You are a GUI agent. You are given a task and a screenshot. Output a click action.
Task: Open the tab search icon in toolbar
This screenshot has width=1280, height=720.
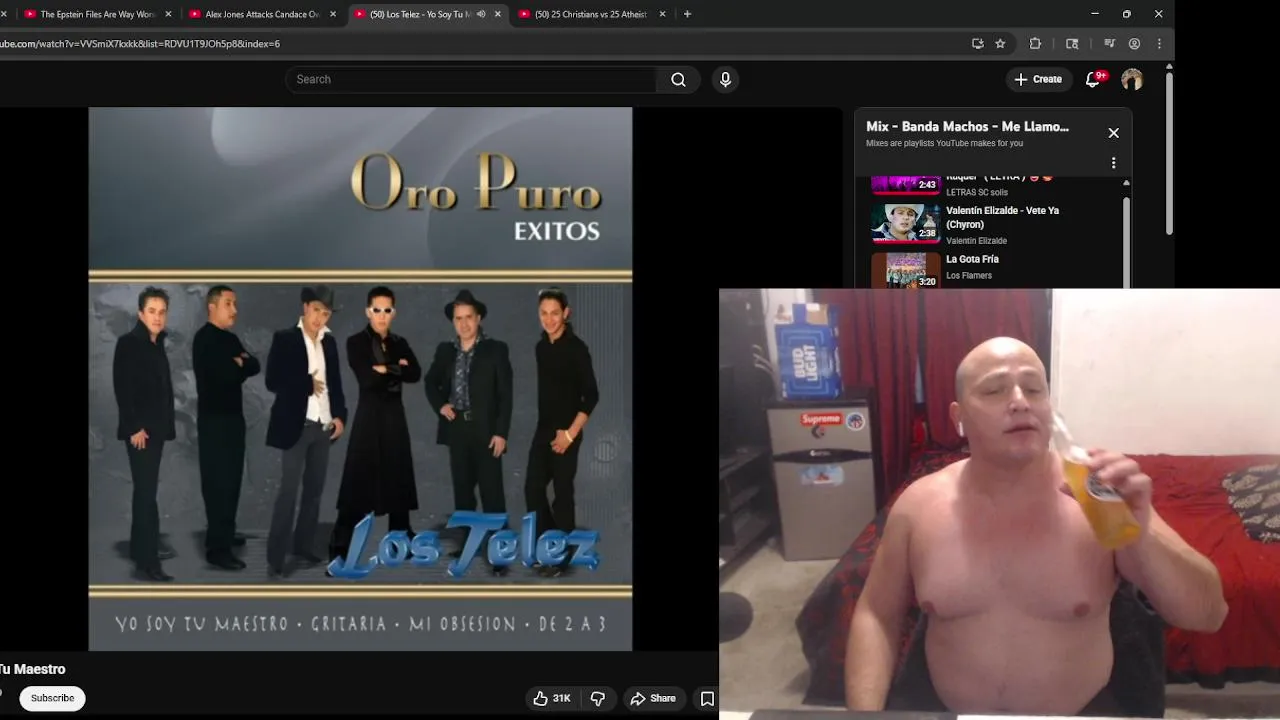point(1072,44)
